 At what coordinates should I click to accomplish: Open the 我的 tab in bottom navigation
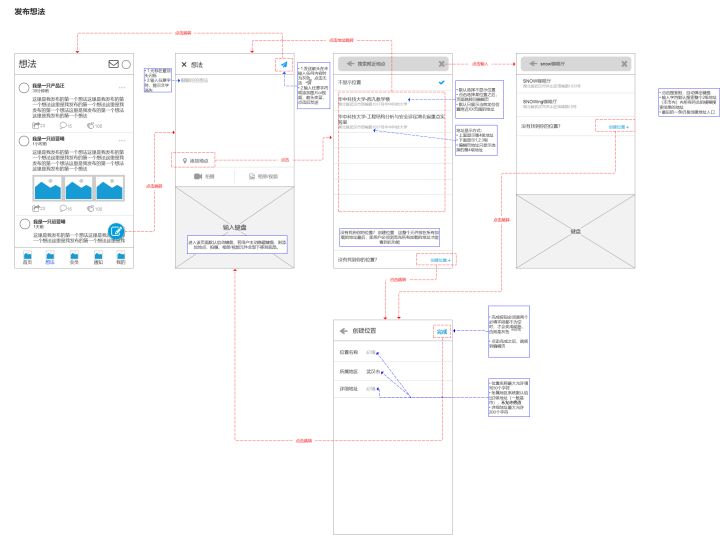(121, 259)
